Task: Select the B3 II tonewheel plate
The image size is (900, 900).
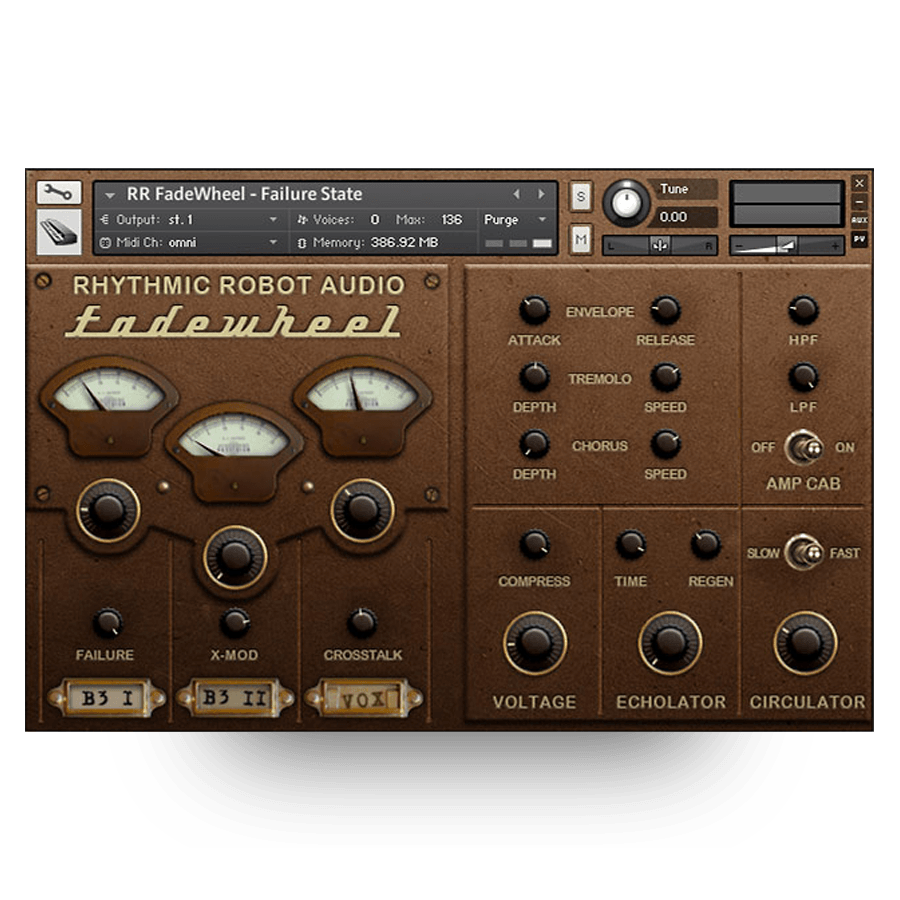Action: tap(235, 698)
